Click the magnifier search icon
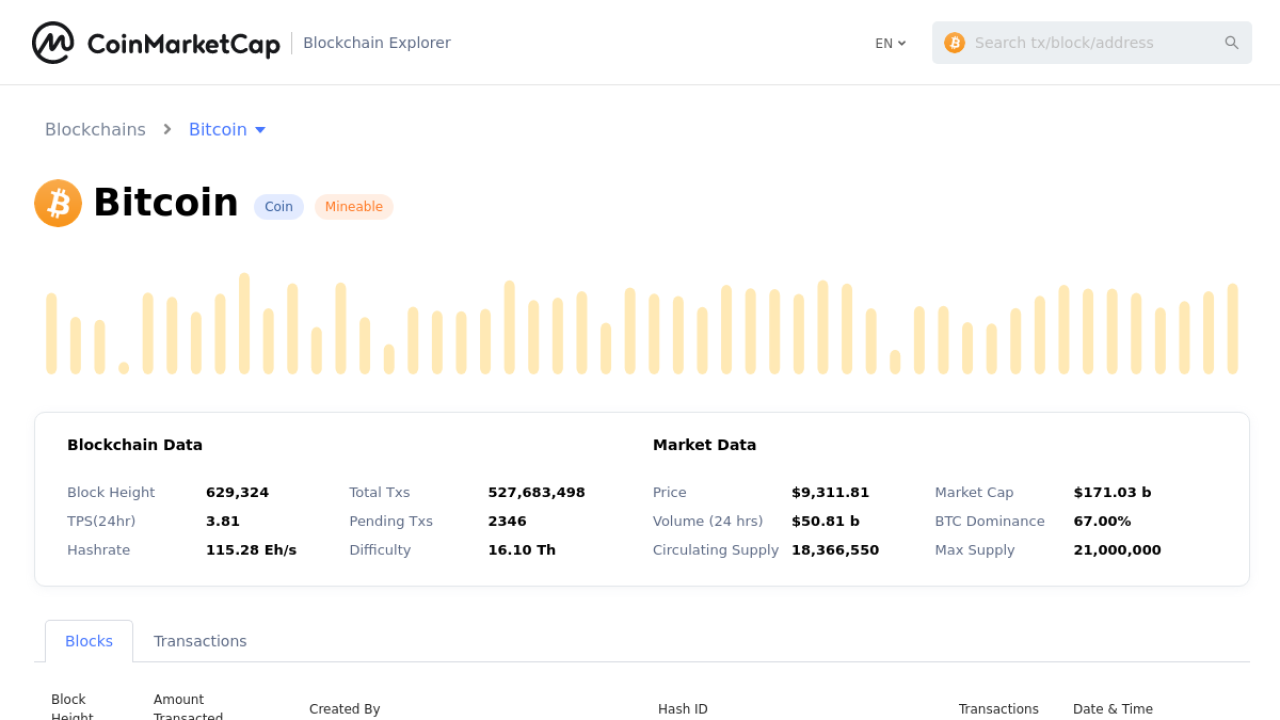 click(1231, 43)
